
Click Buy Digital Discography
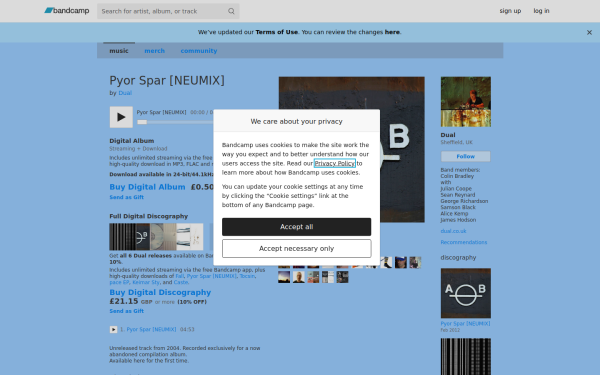coord(160,292)
